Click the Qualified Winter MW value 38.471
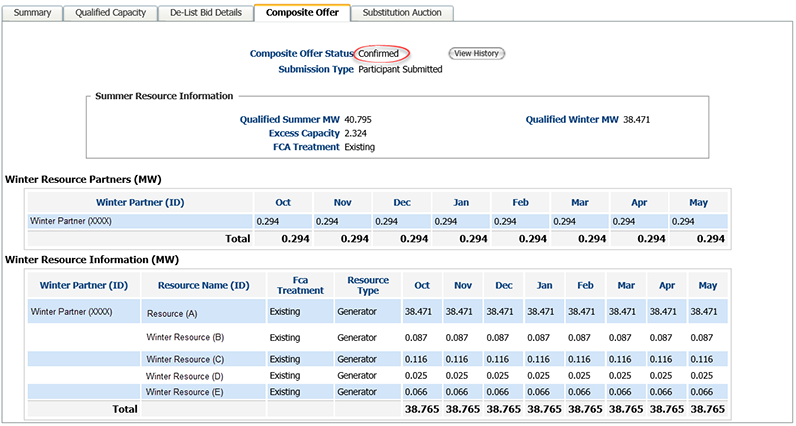Viewport: 796px width, 426px height. coord(637,120)
